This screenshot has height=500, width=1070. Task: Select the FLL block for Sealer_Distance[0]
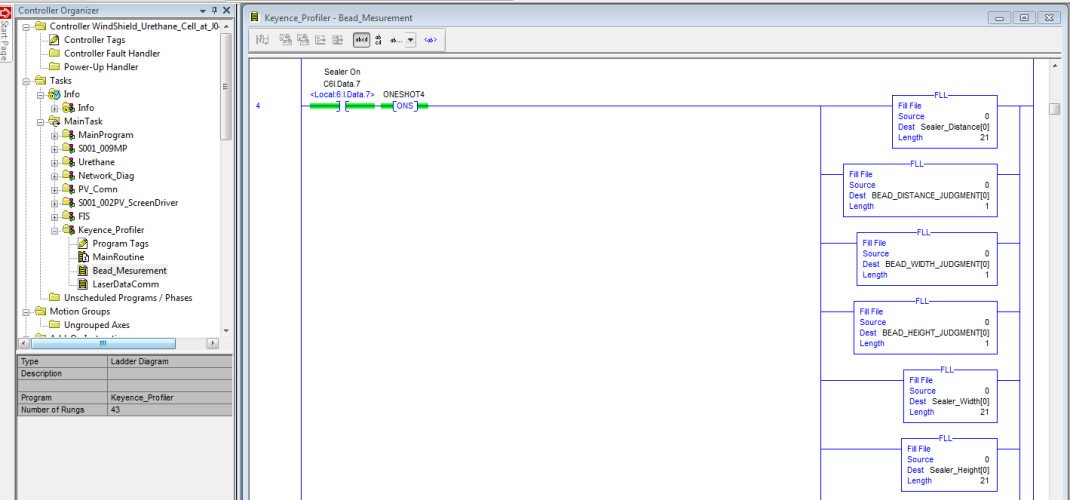(943, 121)
